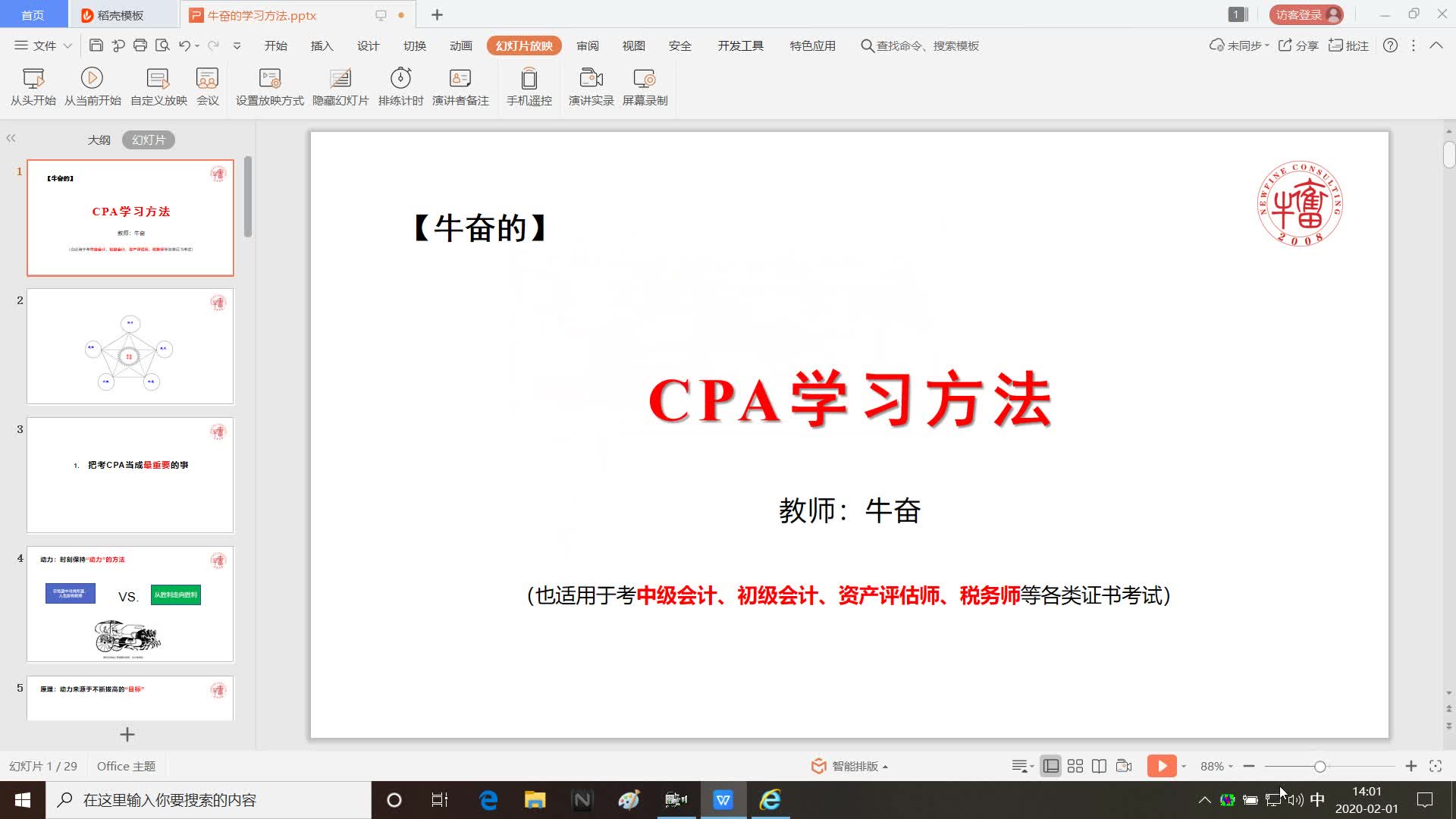This screenshot has width=1456, height=819.
Task: Open rehearse timings (排练计时)
Action: tap(400, 87)
